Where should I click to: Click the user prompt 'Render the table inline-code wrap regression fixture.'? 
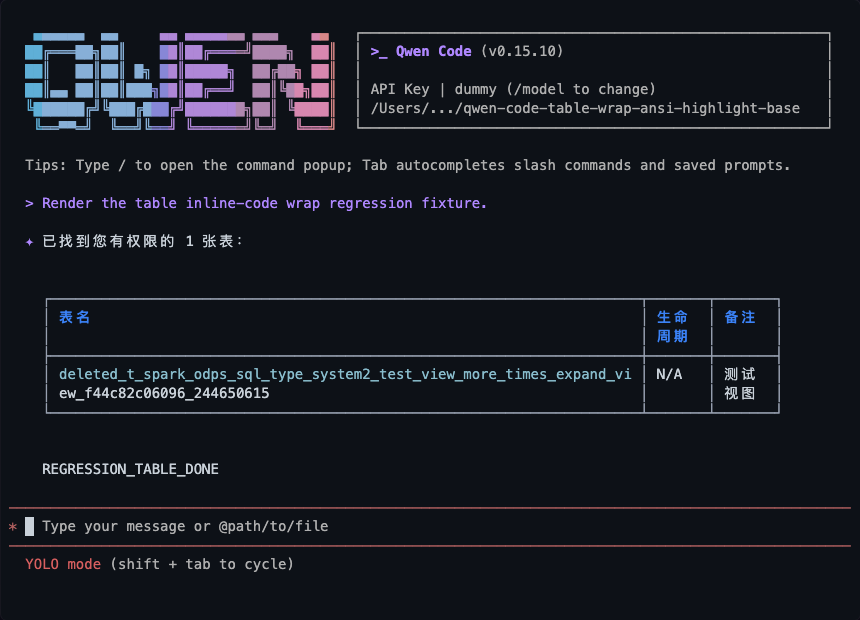click(x=264, y=203)
